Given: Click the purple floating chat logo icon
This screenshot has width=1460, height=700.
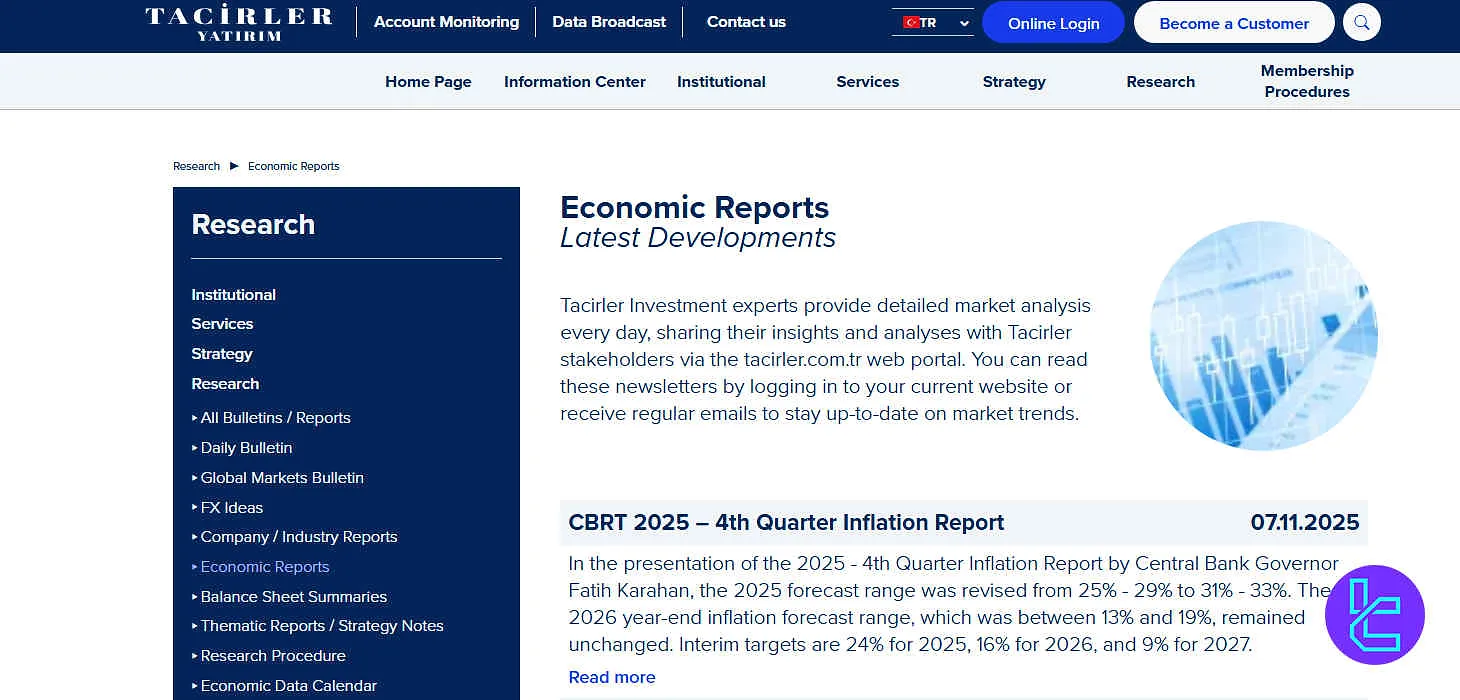Looking at the screenshot, I should 1374,614.
